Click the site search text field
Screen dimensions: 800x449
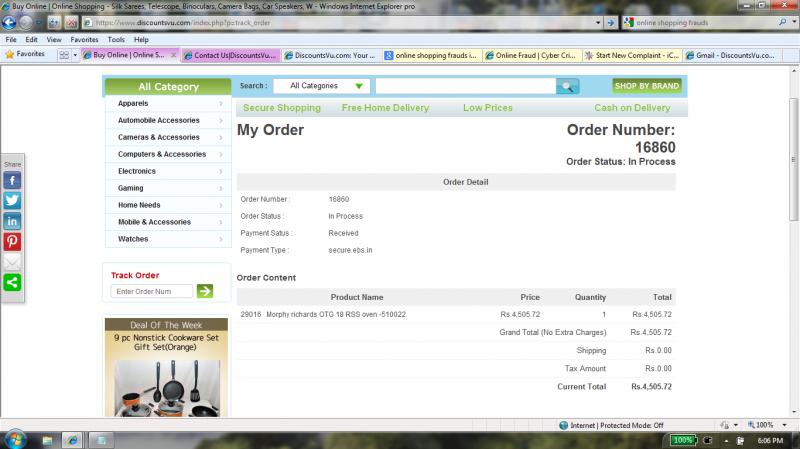click(x=465, y=86)
